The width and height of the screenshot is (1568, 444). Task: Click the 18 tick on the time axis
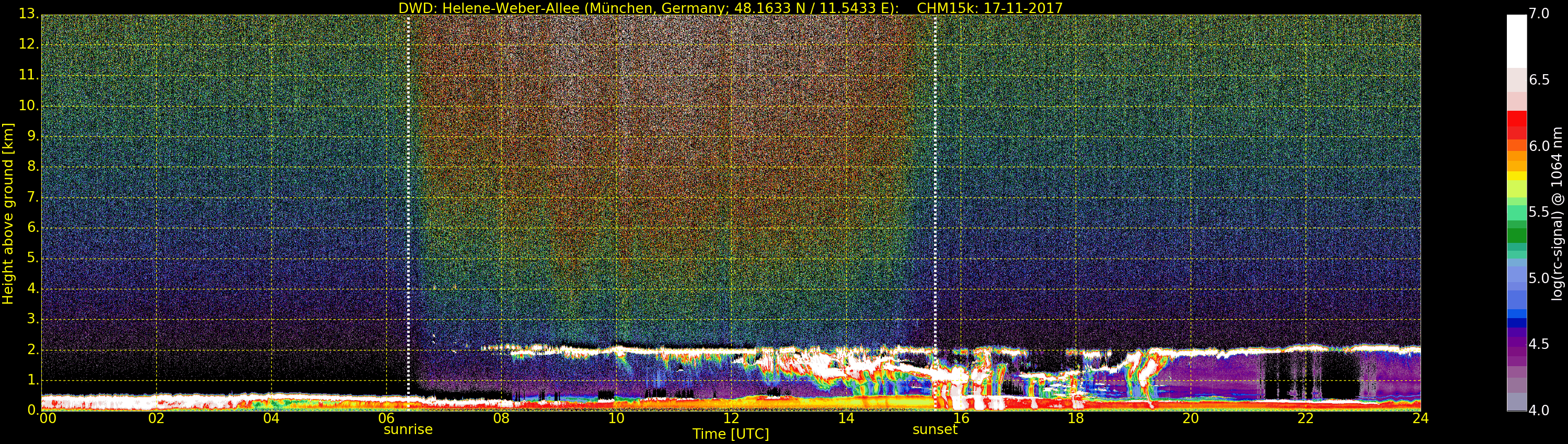click(1076, 418)
